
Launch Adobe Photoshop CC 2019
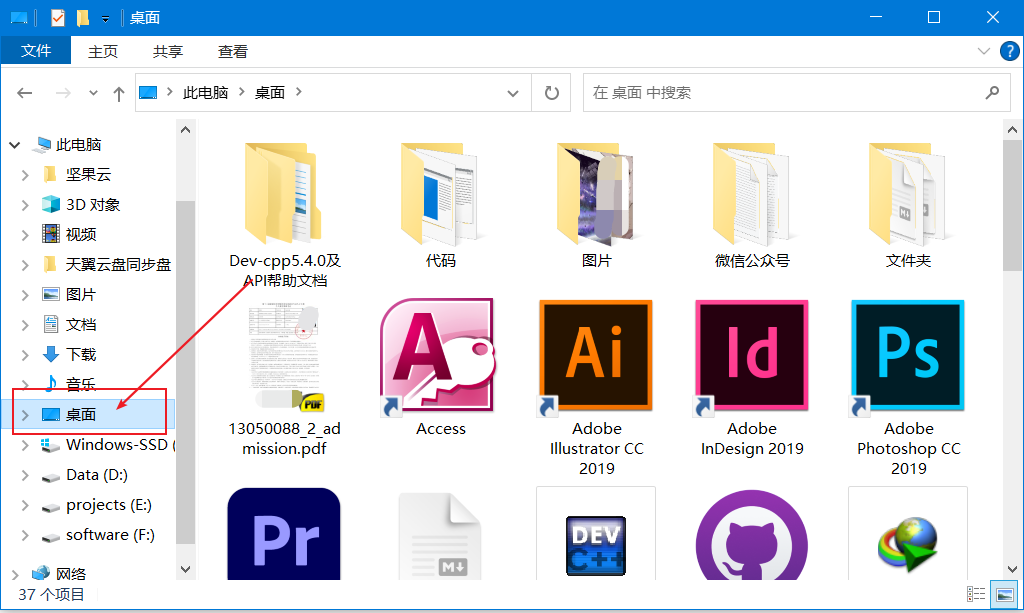pos(907,355)
